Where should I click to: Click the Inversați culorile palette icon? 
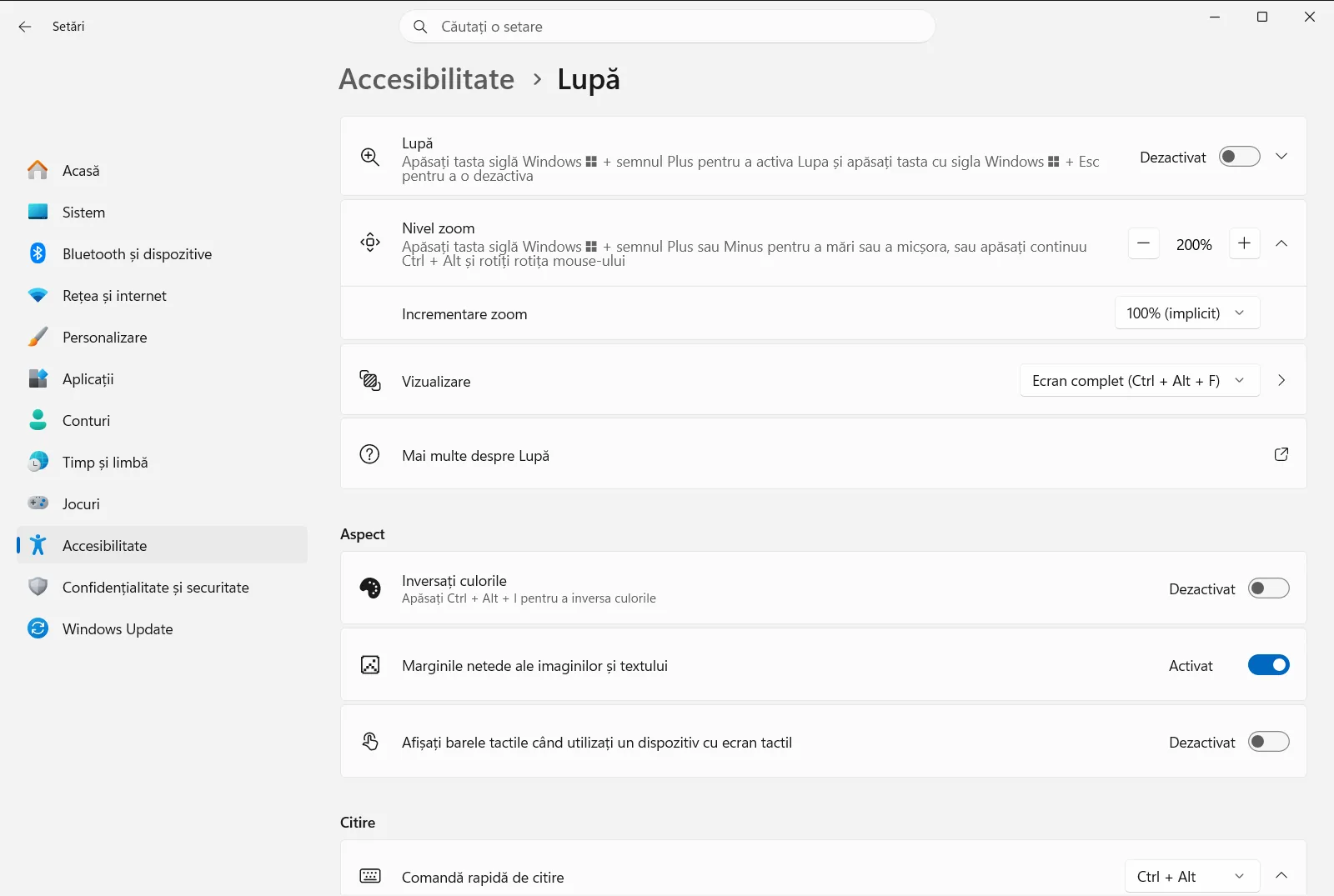point(370,588)
